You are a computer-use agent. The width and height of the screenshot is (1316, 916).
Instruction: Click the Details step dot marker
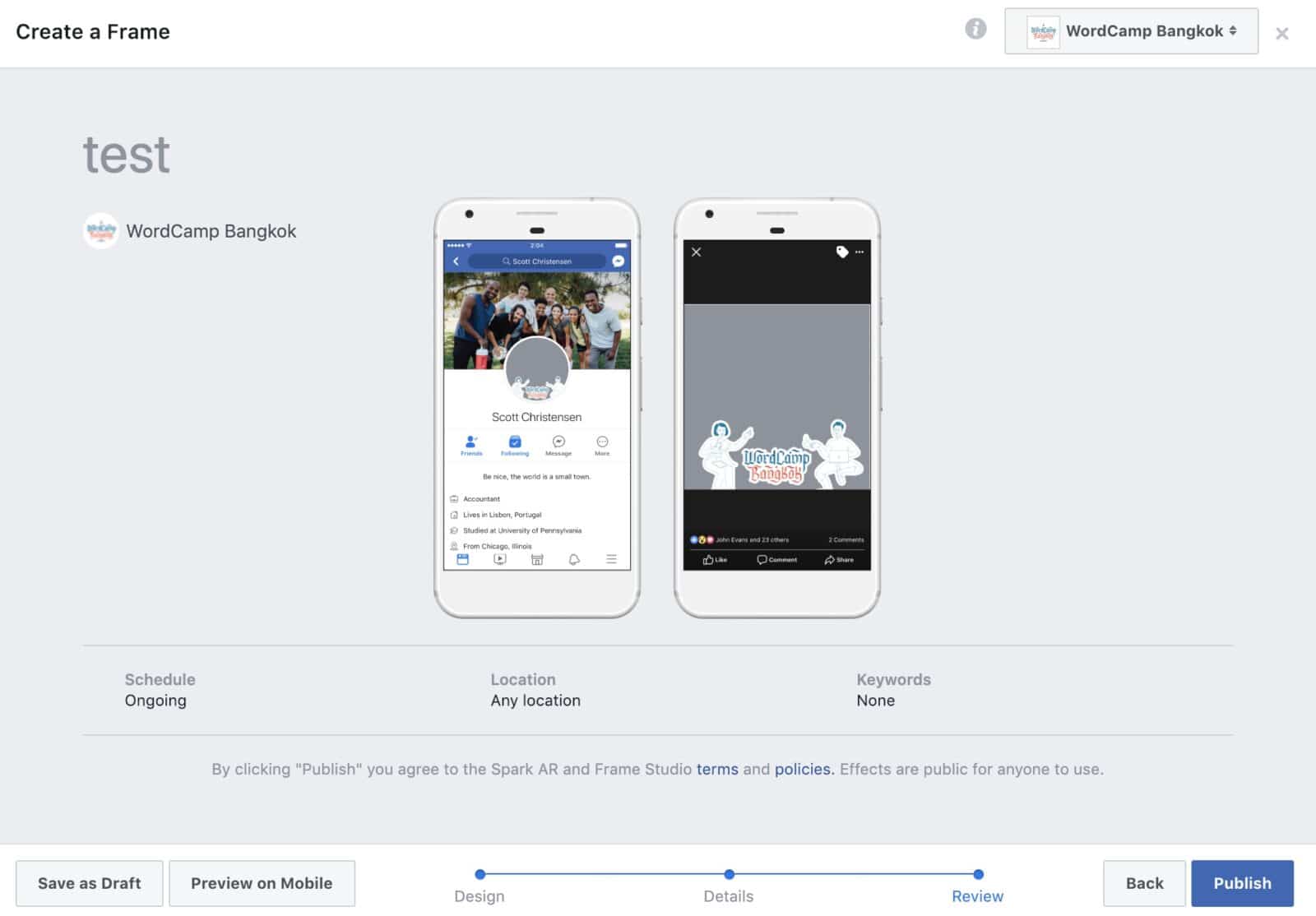pos(730,874)
